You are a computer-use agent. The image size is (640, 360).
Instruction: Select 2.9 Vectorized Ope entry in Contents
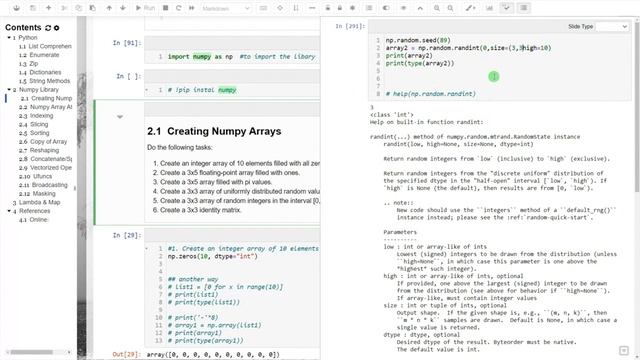click(45, 168)
